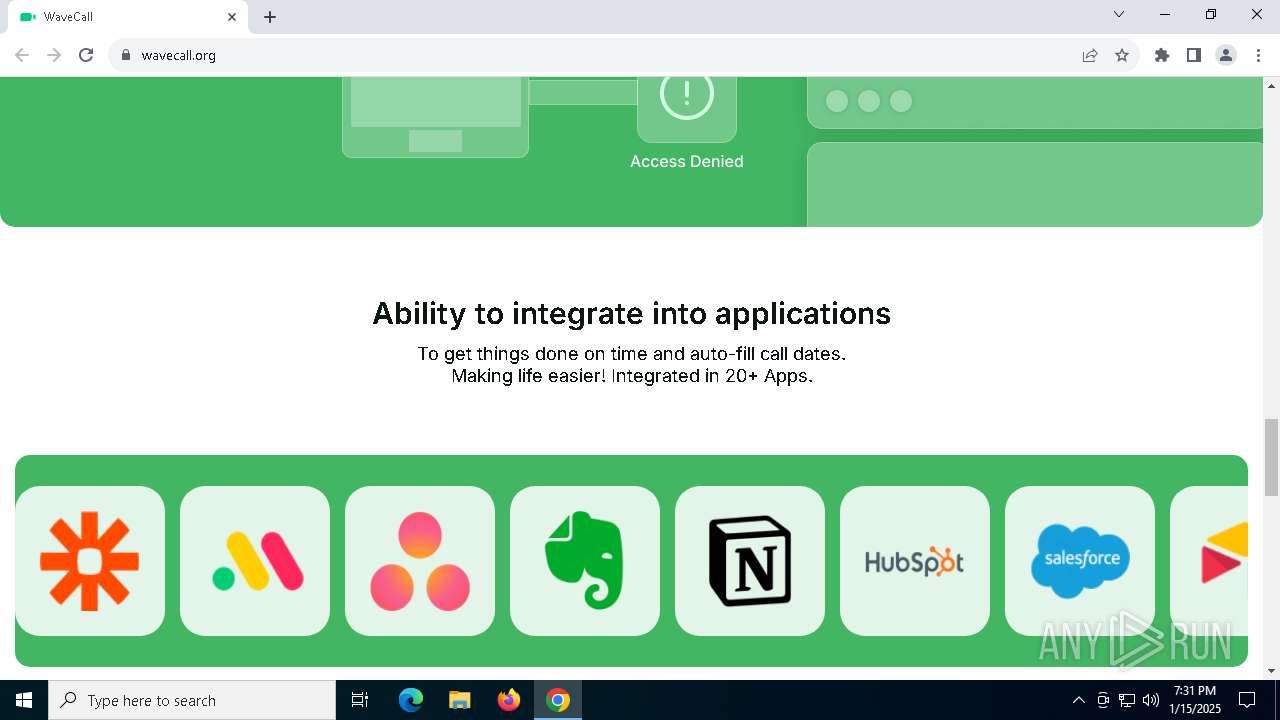Share this page via the share icon

(1090, 55)
